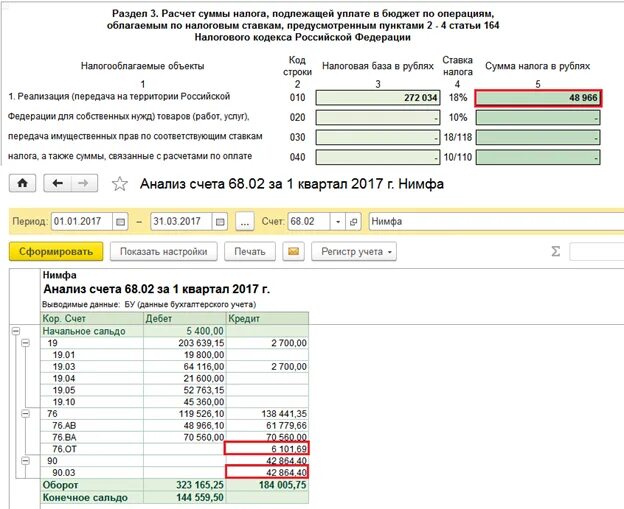Select the 90.03 credit cell 42 864,40

[x=267, y=472]
